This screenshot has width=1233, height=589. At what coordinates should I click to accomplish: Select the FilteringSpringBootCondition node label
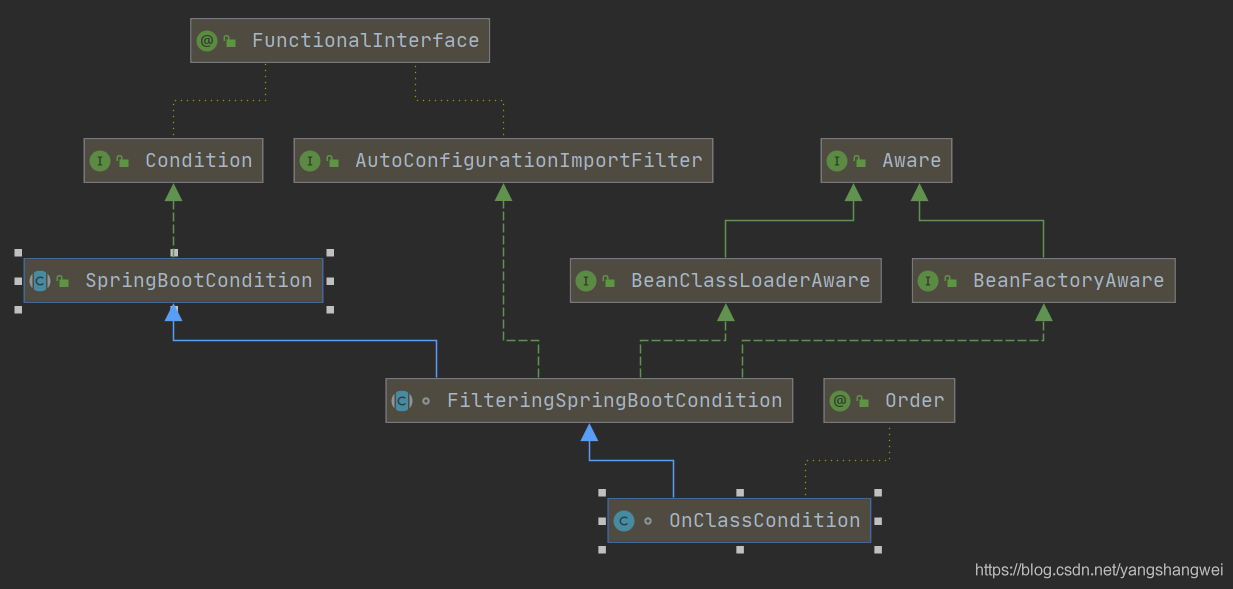(x=614, y=401)
